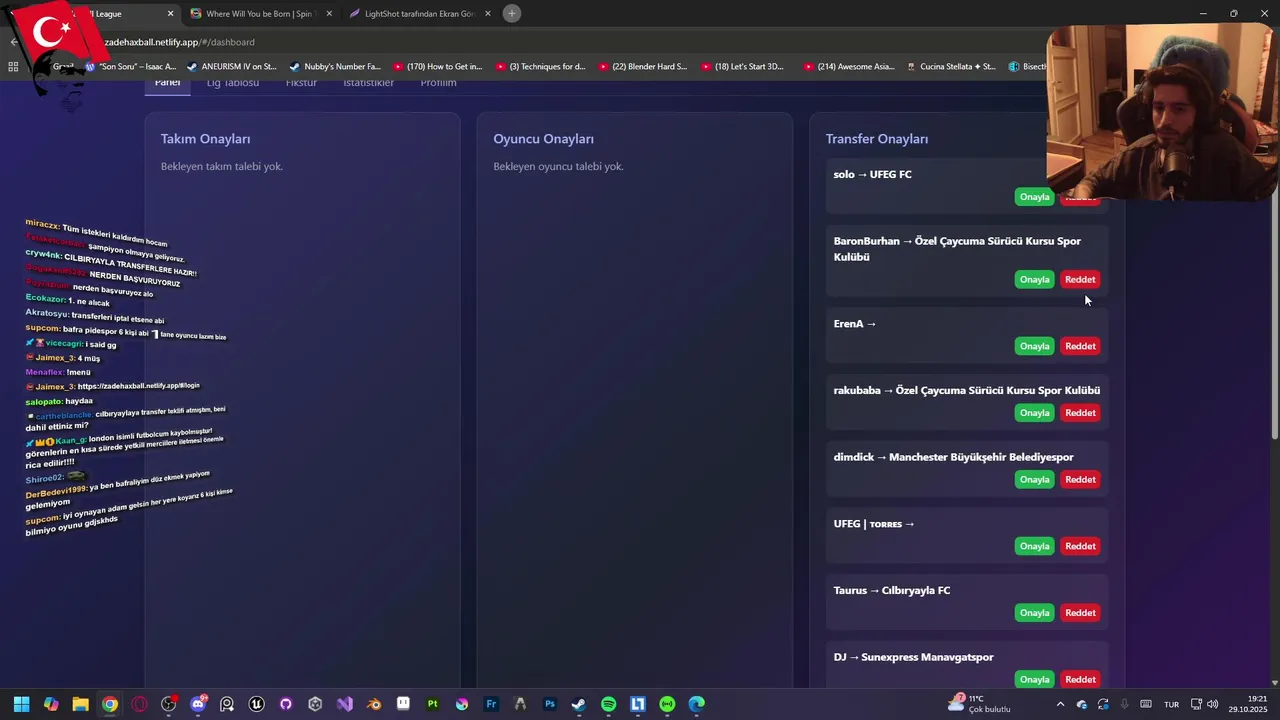This screenshot has height=720, width=1280.
Task: Close the 'Where Will You be Born' tab
Action: [x=328, y=14]
